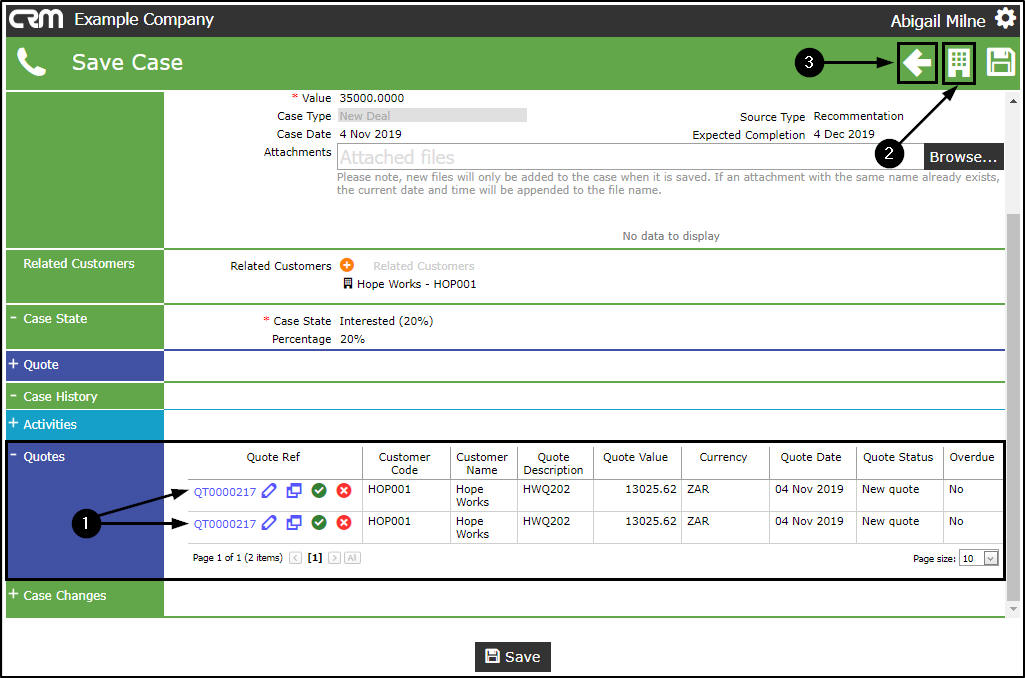Open first QT0000217 quote reference link
Image resolution: width=1025 pixels, height=678 pixels.
coord(225,492)
